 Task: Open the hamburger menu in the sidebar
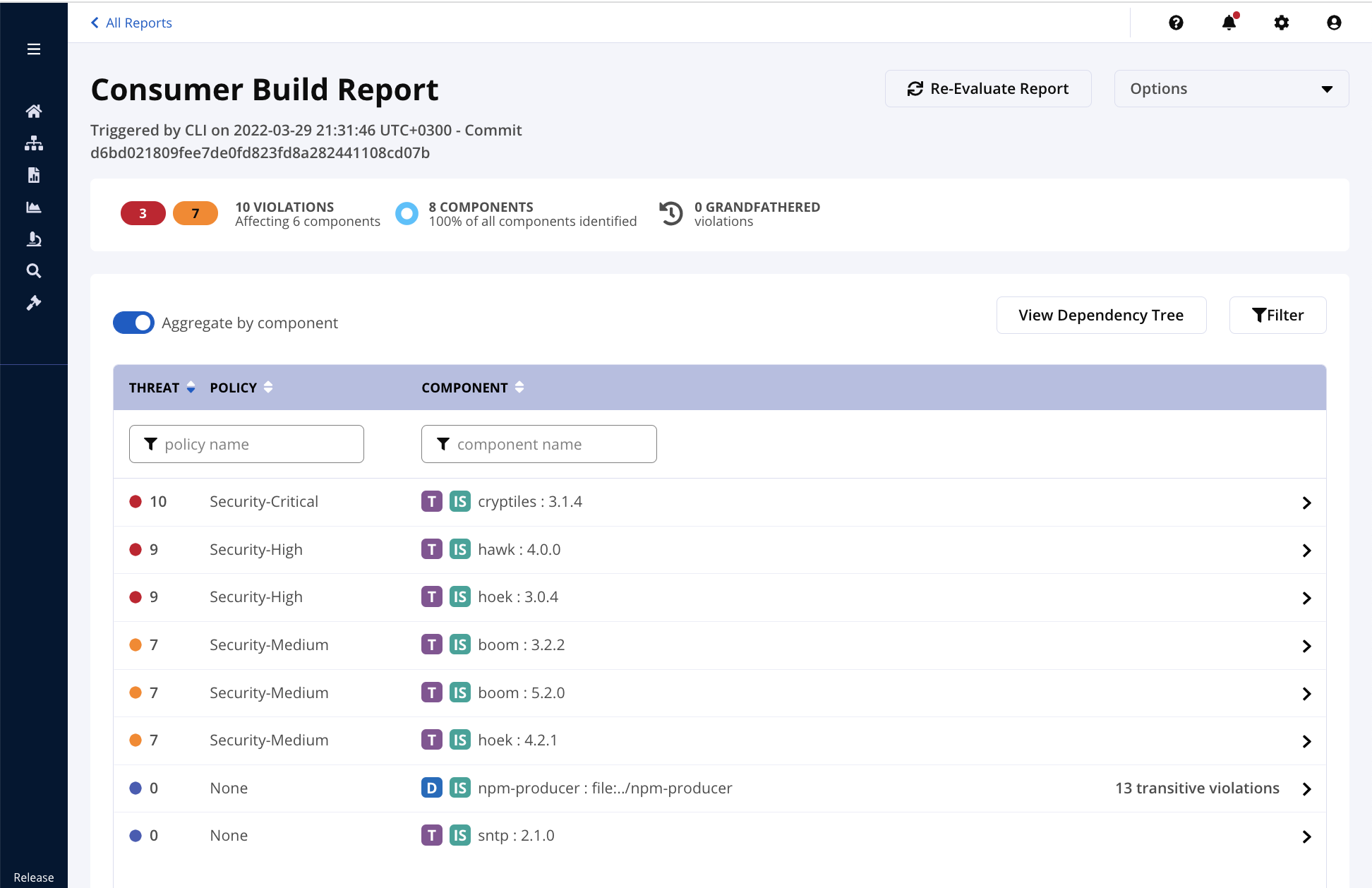[x=34, y=49]
